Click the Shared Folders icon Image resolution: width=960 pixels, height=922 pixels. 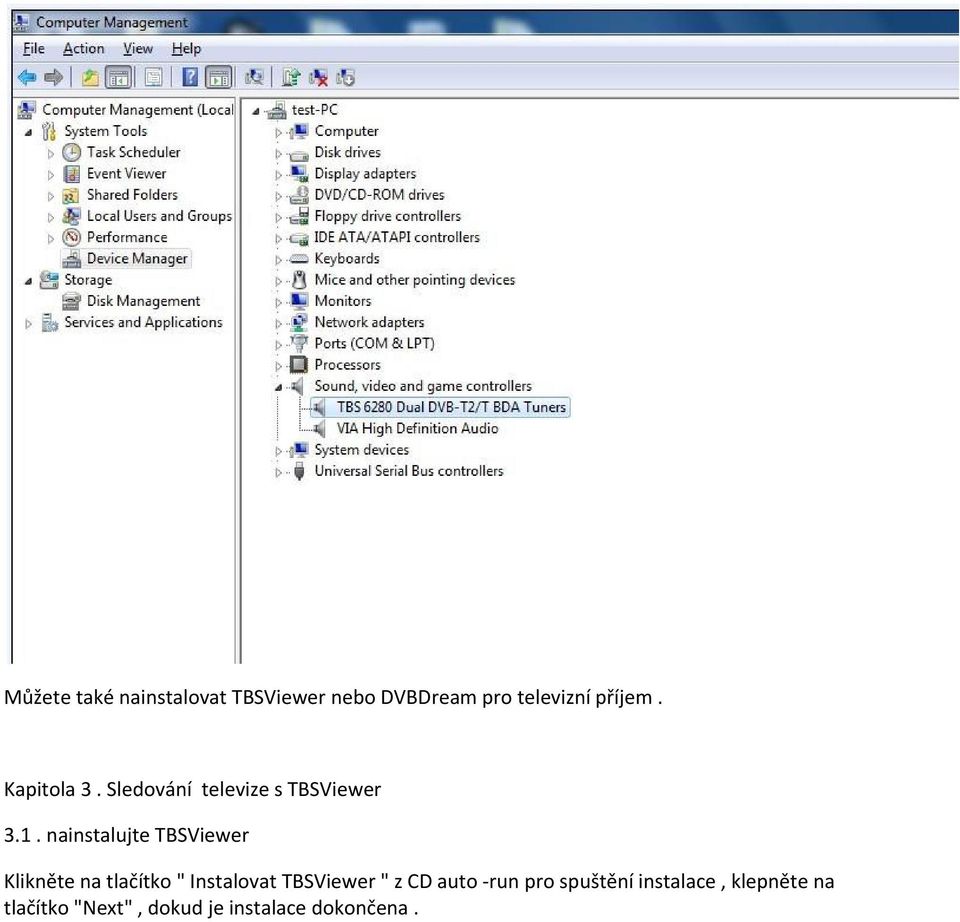pyautogui.click(x=70, y=195)
